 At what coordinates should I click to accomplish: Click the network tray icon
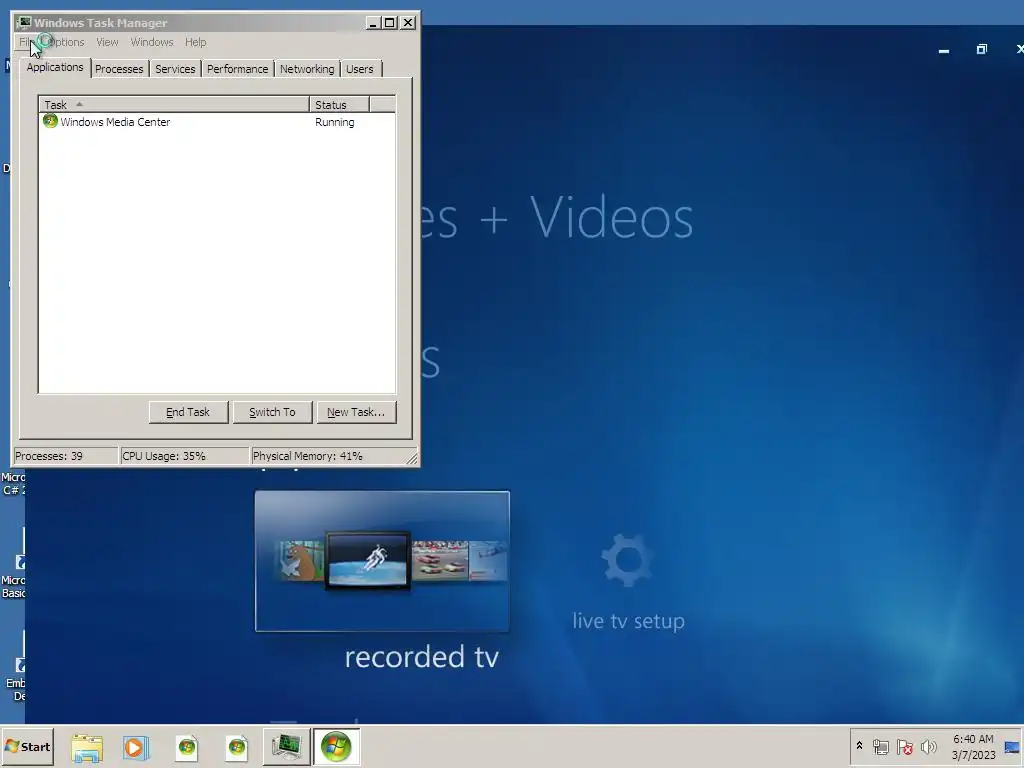(881, 746)
